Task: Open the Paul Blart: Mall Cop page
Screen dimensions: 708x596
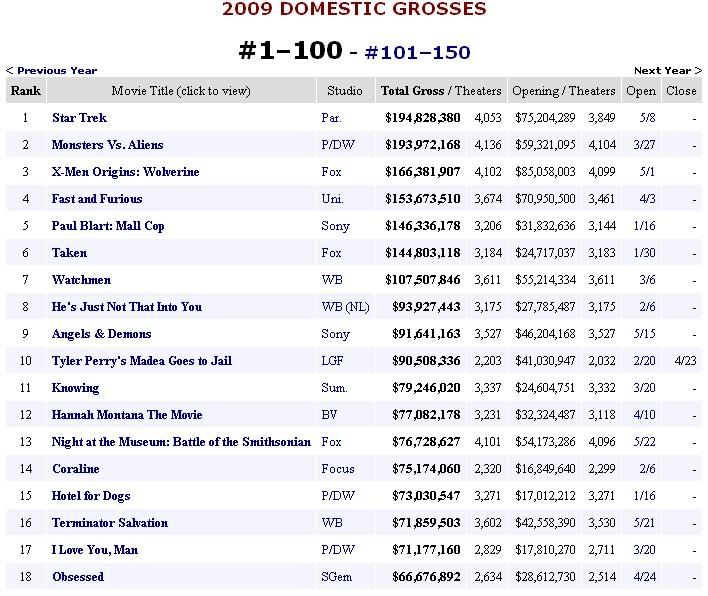Action: 108,226
